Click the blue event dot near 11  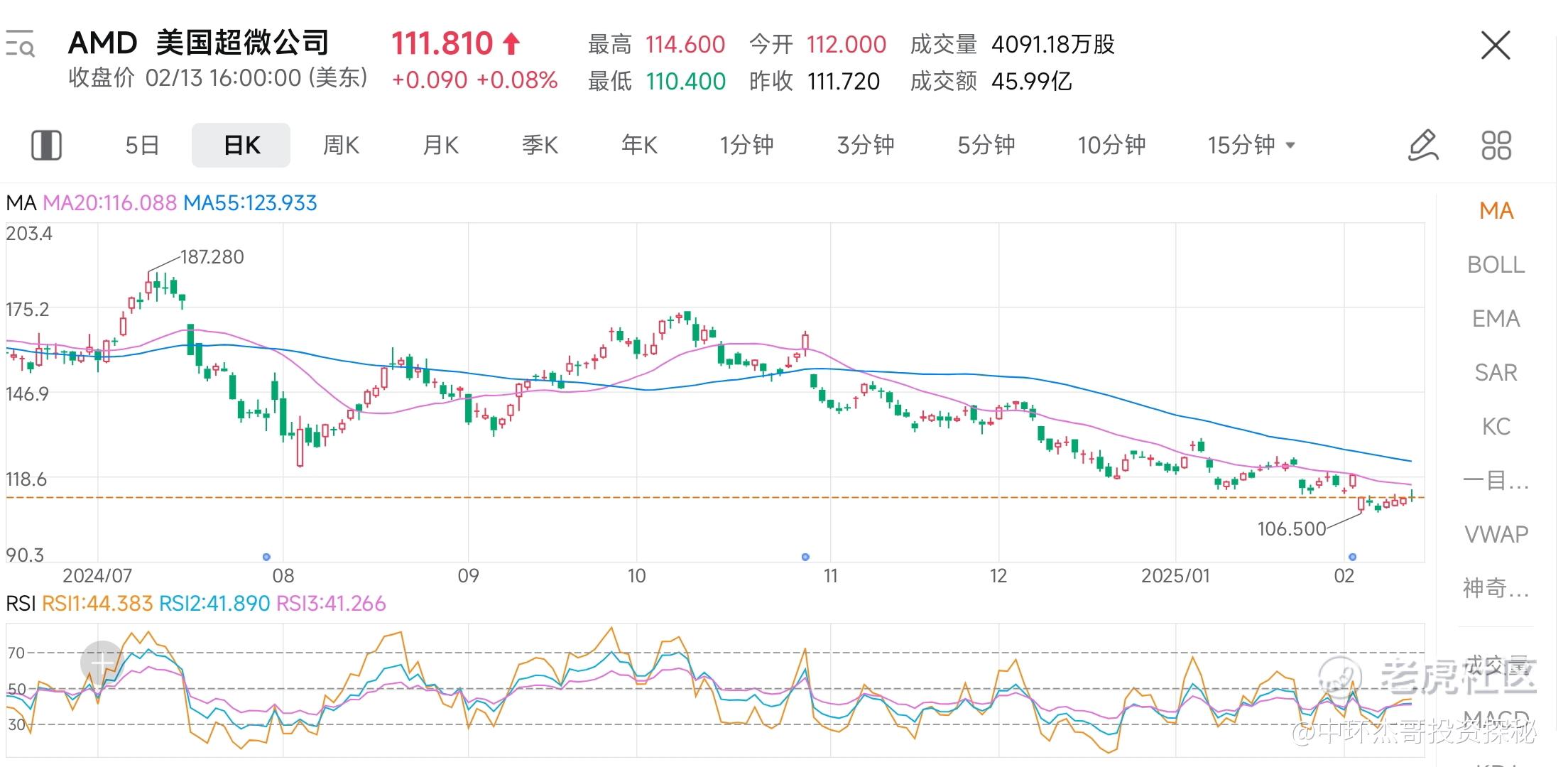pos(805,557)
